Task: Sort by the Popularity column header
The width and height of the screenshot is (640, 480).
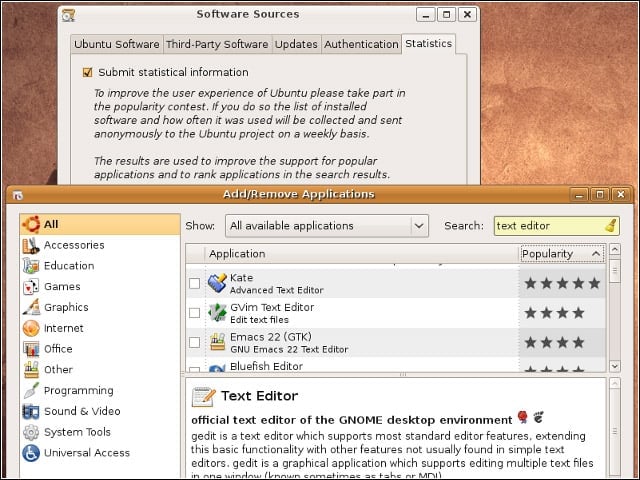Action: tap(562, 254)
